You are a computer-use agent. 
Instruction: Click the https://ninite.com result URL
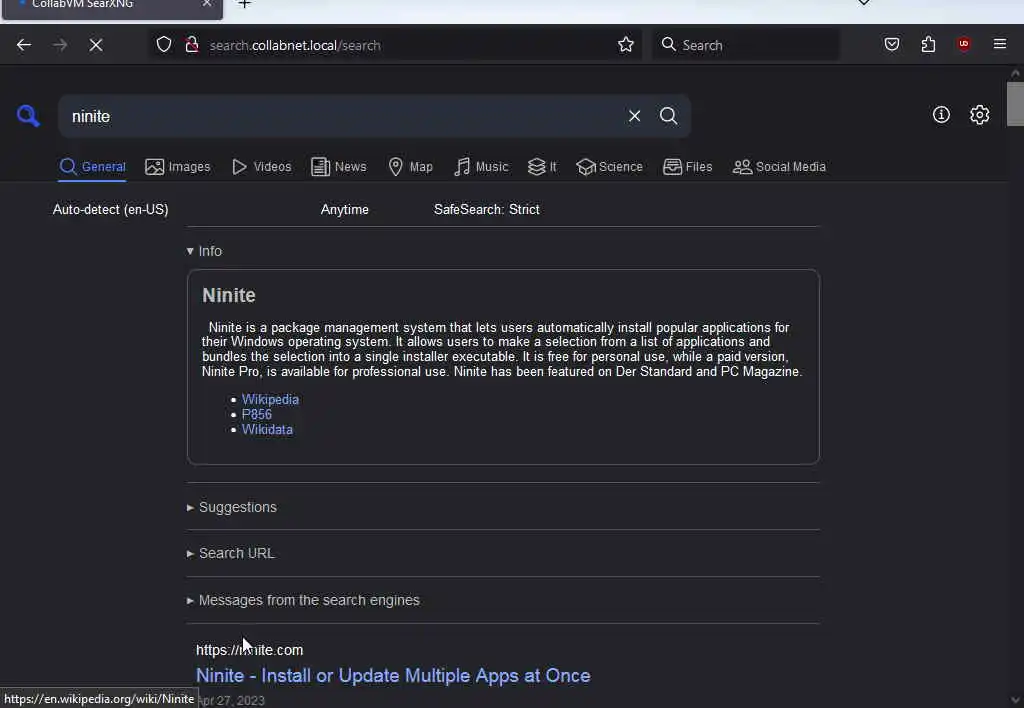click(249, 651)
